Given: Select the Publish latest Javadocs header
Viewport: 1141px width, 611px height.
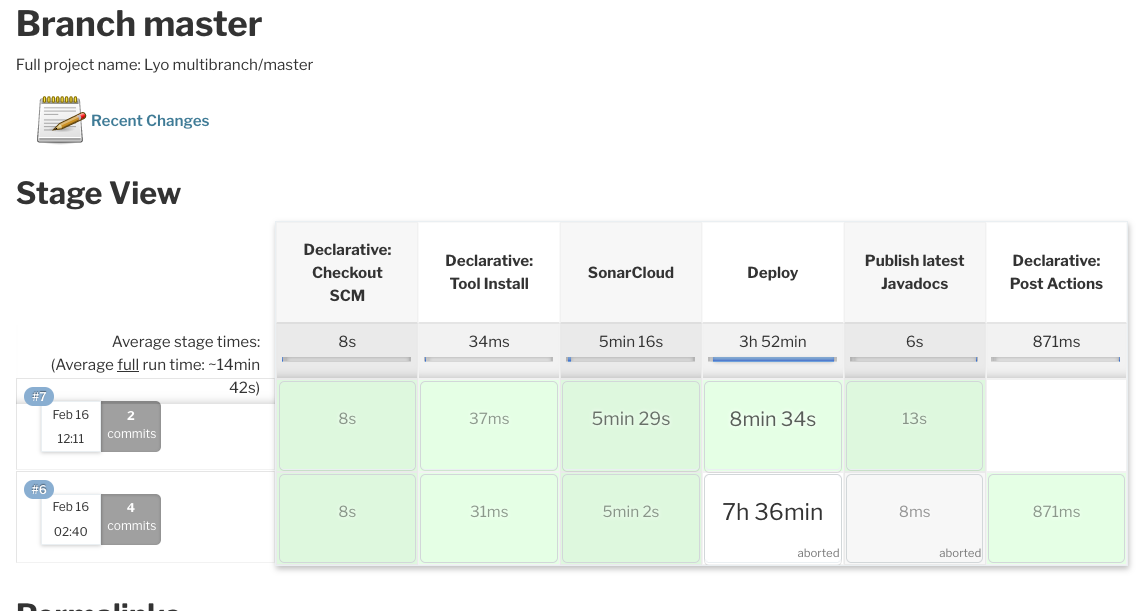Looking at the screenshot, I should [x=913, y=272].
